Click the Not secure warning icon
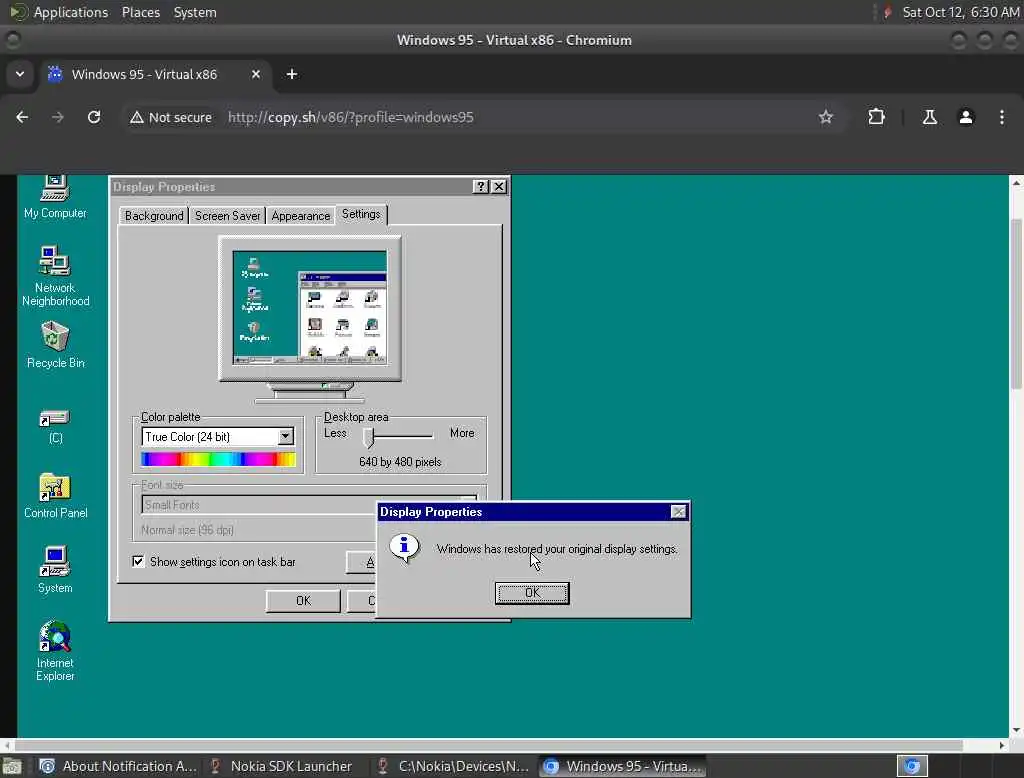This screenshot has width=1024, height=778. point(136,118)
